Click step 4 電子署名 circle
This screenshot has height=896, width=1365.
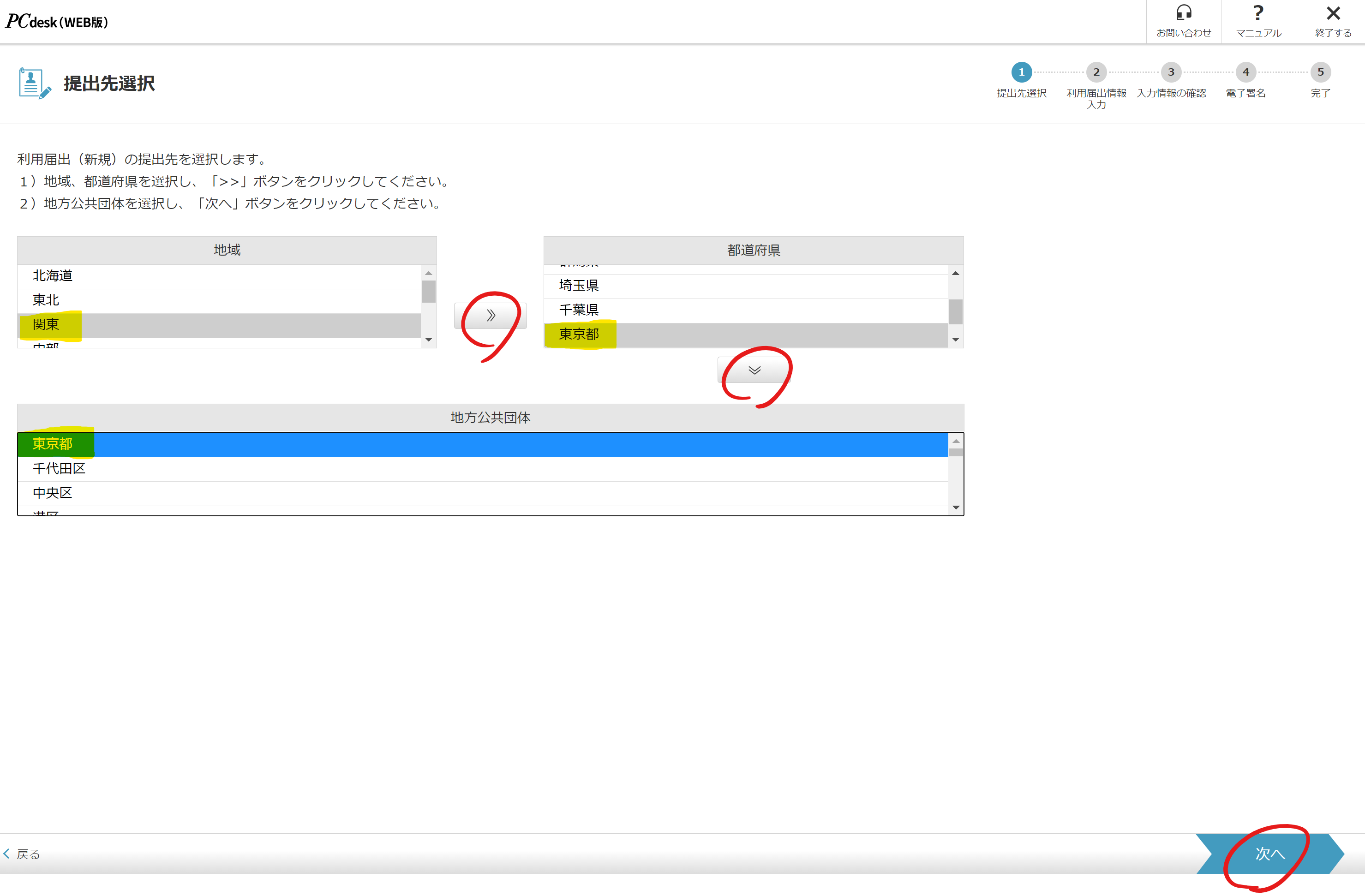coord(1245,72)
